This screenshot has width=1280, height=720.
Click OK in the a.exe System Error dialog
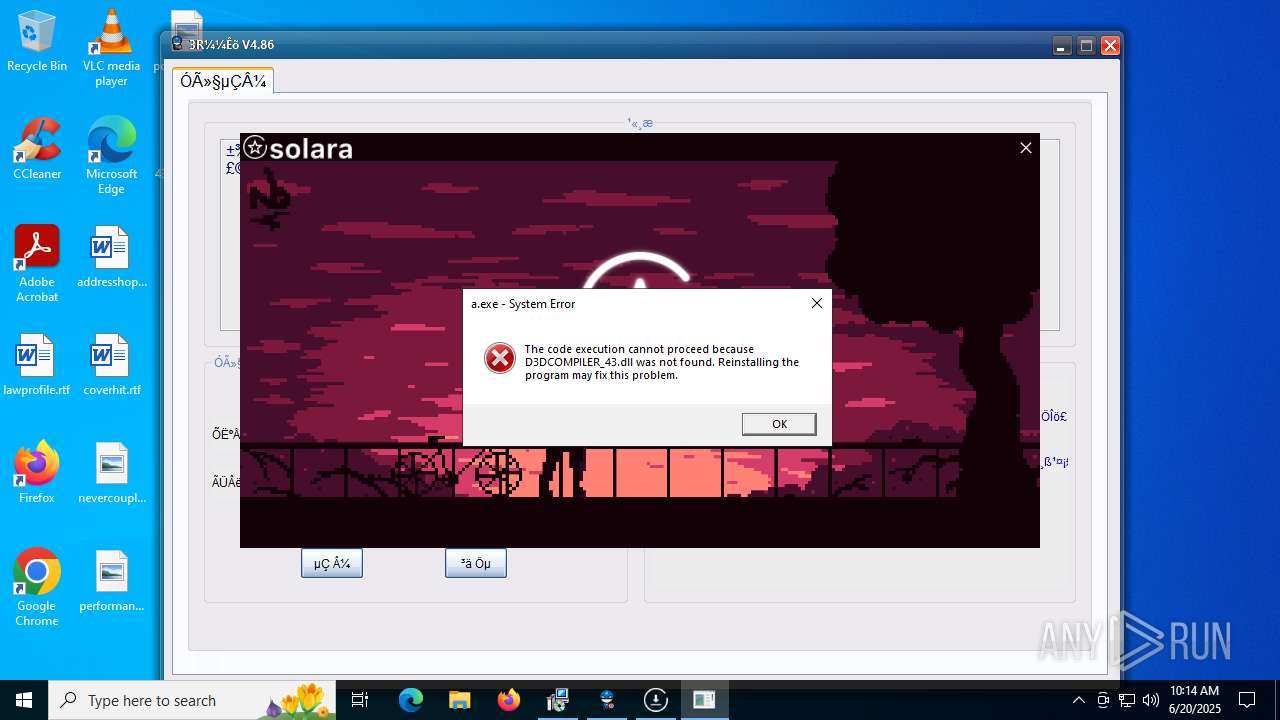coord(779,424)
